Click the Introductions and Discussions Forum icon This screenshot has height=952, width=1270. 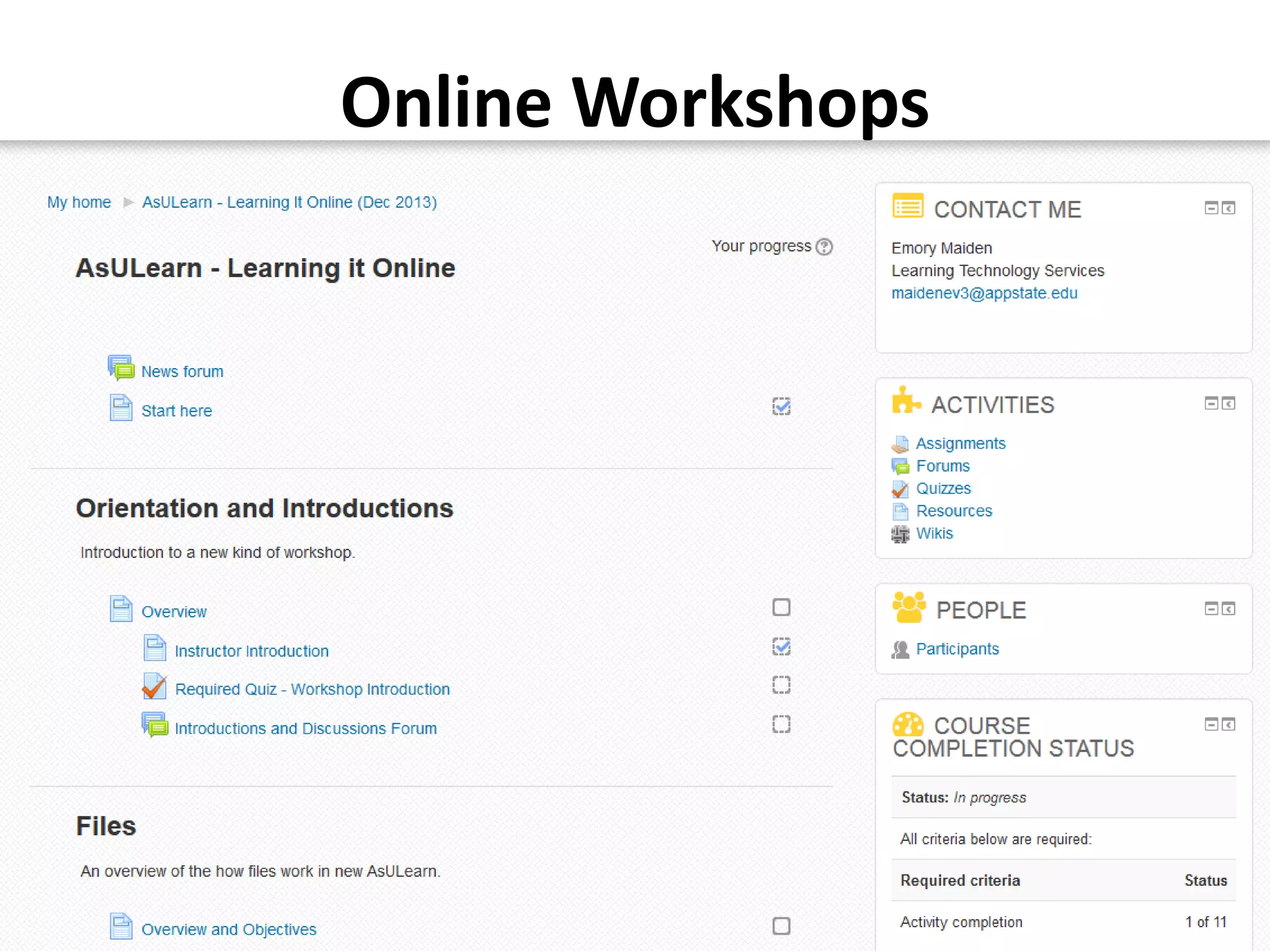[x=155, y=725]
